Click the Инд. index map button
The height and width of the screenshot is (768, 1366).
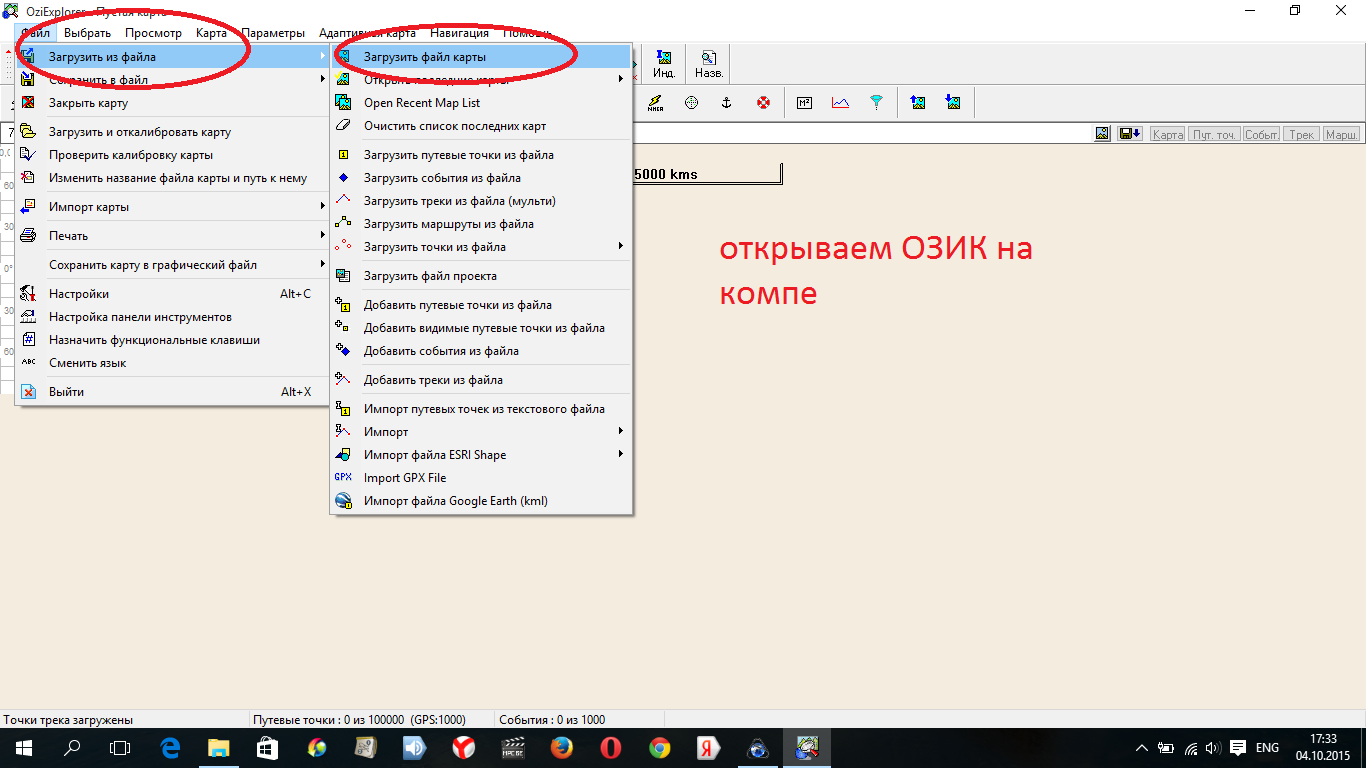pos(664,65)
